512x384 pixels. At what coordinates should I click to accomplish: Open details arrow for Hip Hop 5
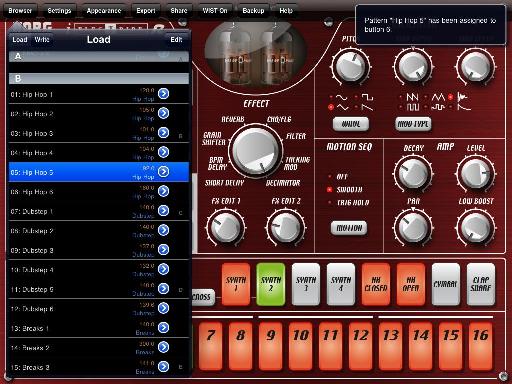[x=163, y=172]
